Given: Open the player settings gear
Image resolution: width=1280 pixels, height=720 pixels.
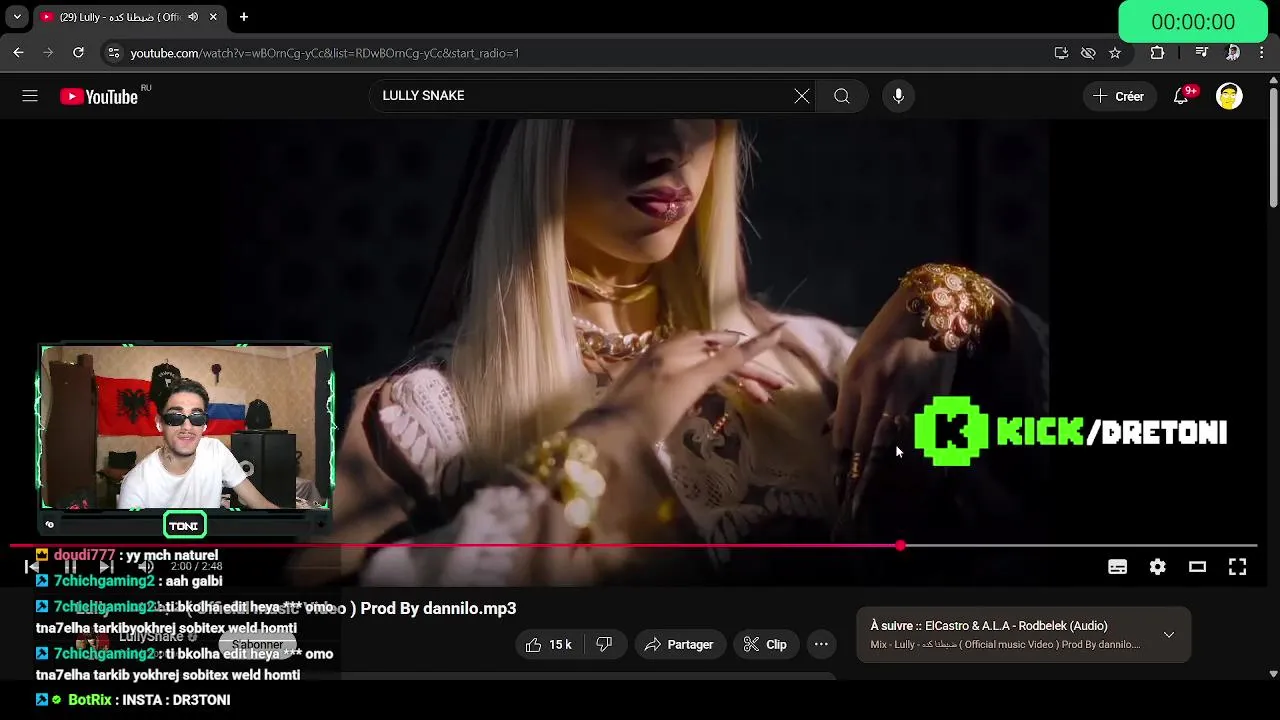Looking at the screenshot, I should tap(1158, 567).
